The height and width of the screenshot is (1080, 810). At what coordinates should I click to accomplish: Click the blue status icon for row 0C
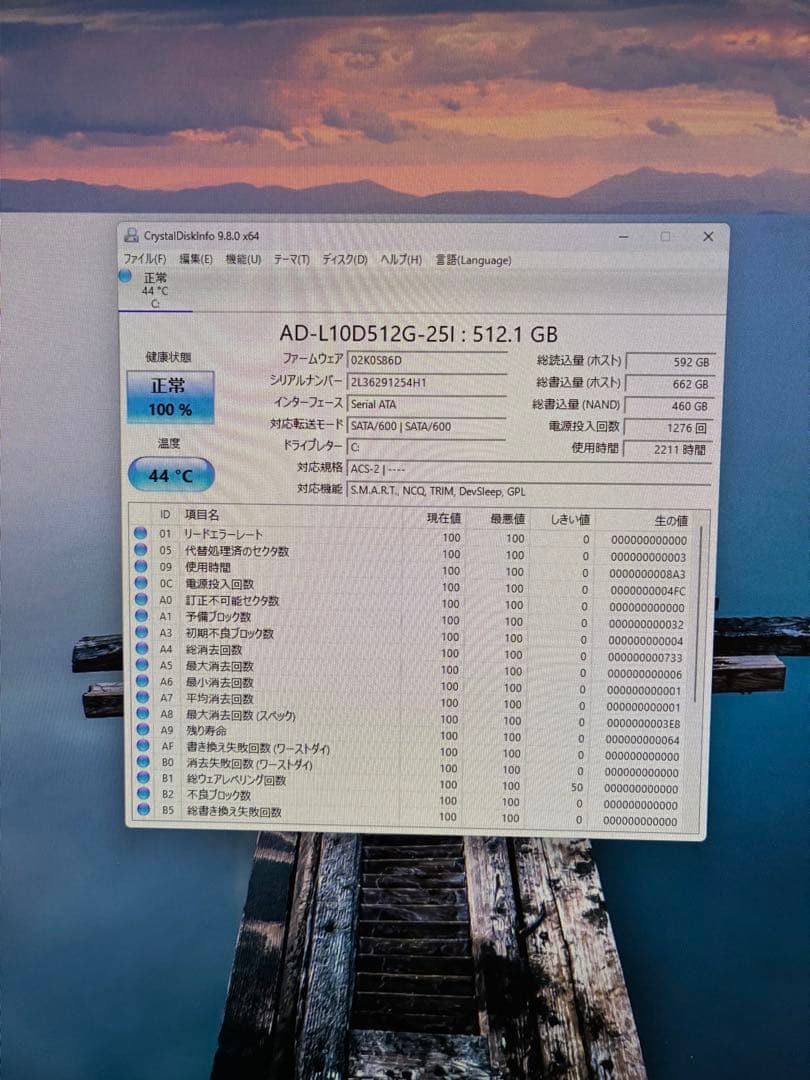click(141, 582)
